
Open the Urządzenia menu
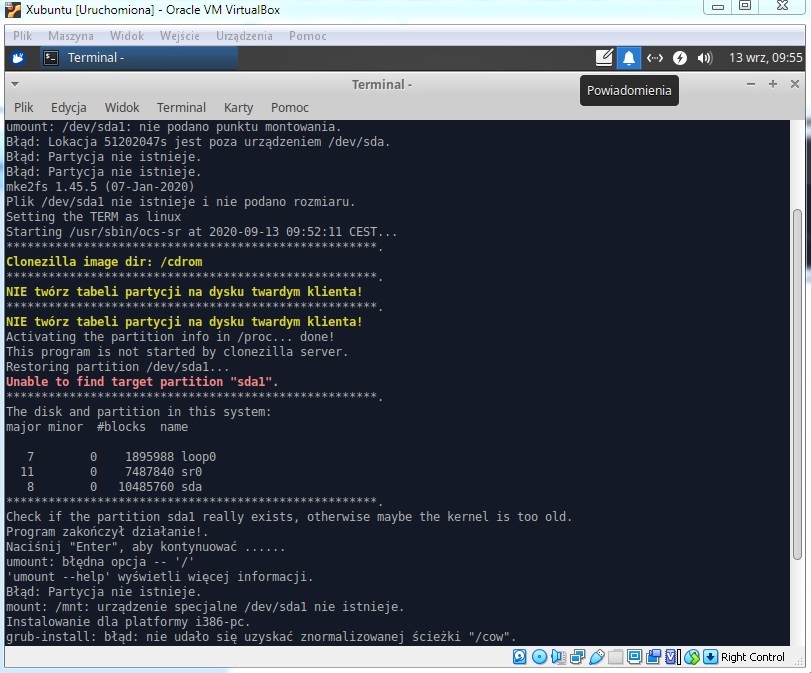(244, 36)
